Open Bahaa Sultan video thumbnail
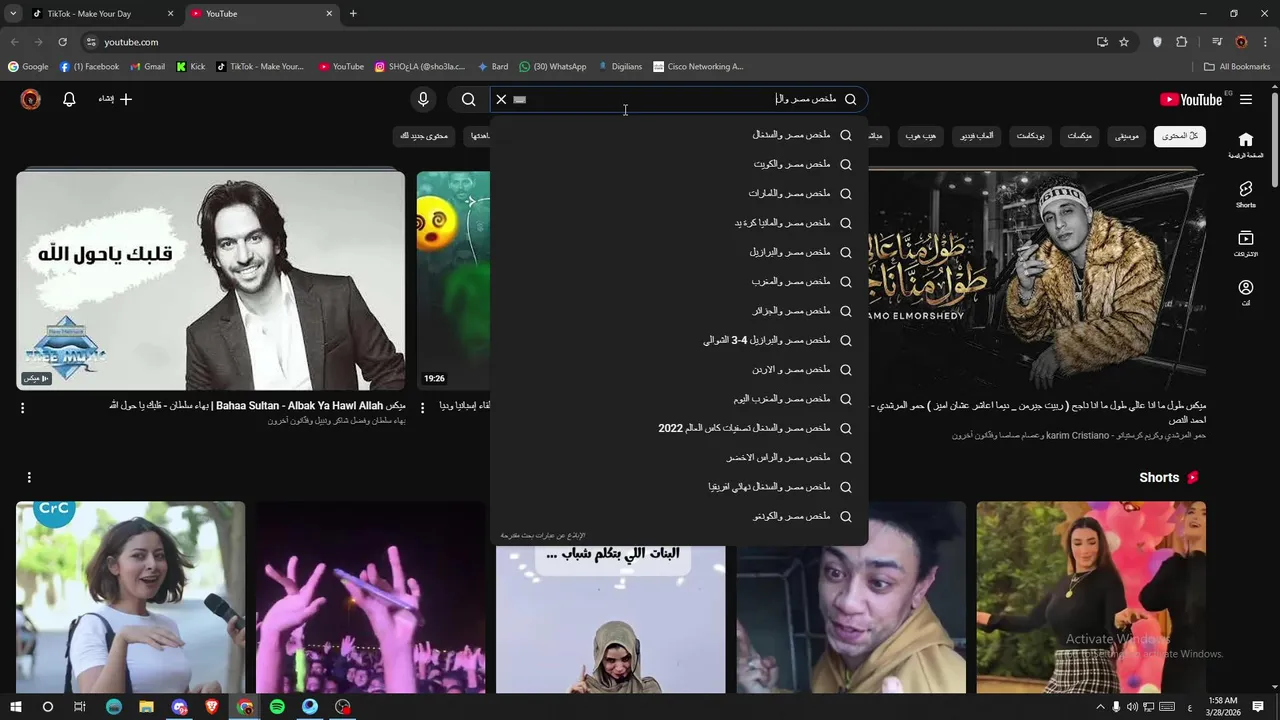1280x720 pixels. [210, 280]
